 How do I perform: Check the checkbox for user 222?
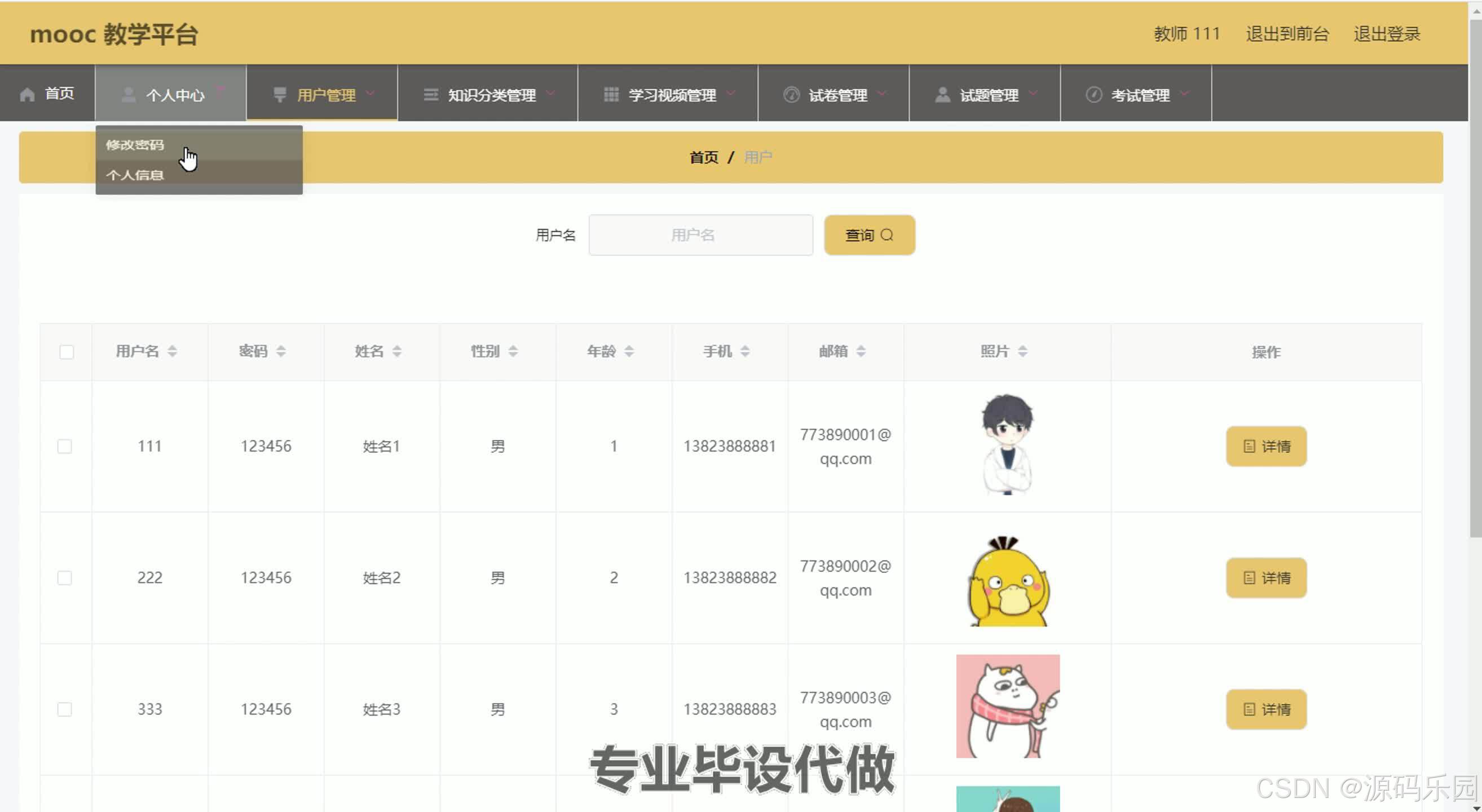coord(64,578)
